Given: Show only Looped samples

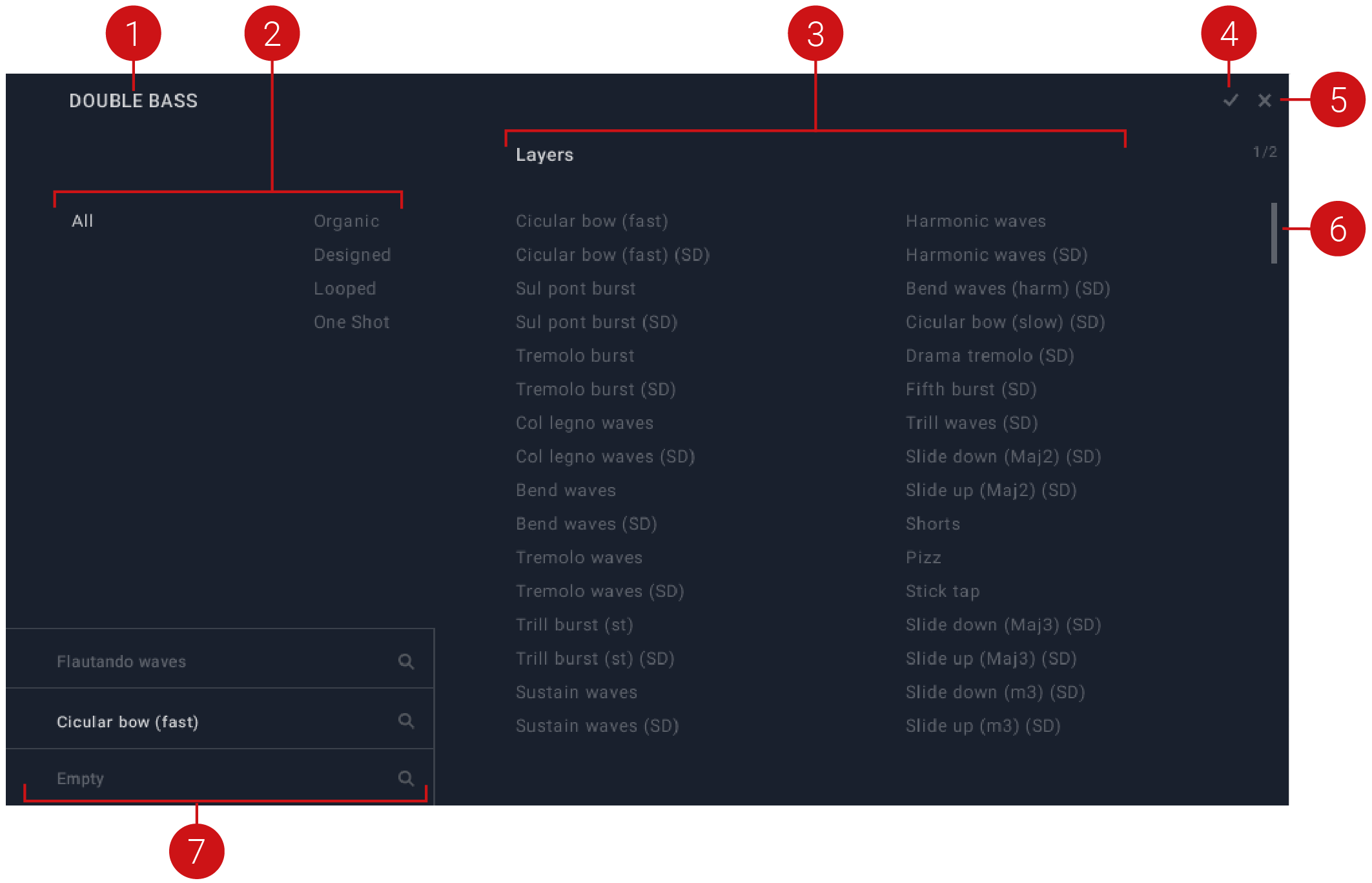Looking at the screenshot, I should pos(345,288).
